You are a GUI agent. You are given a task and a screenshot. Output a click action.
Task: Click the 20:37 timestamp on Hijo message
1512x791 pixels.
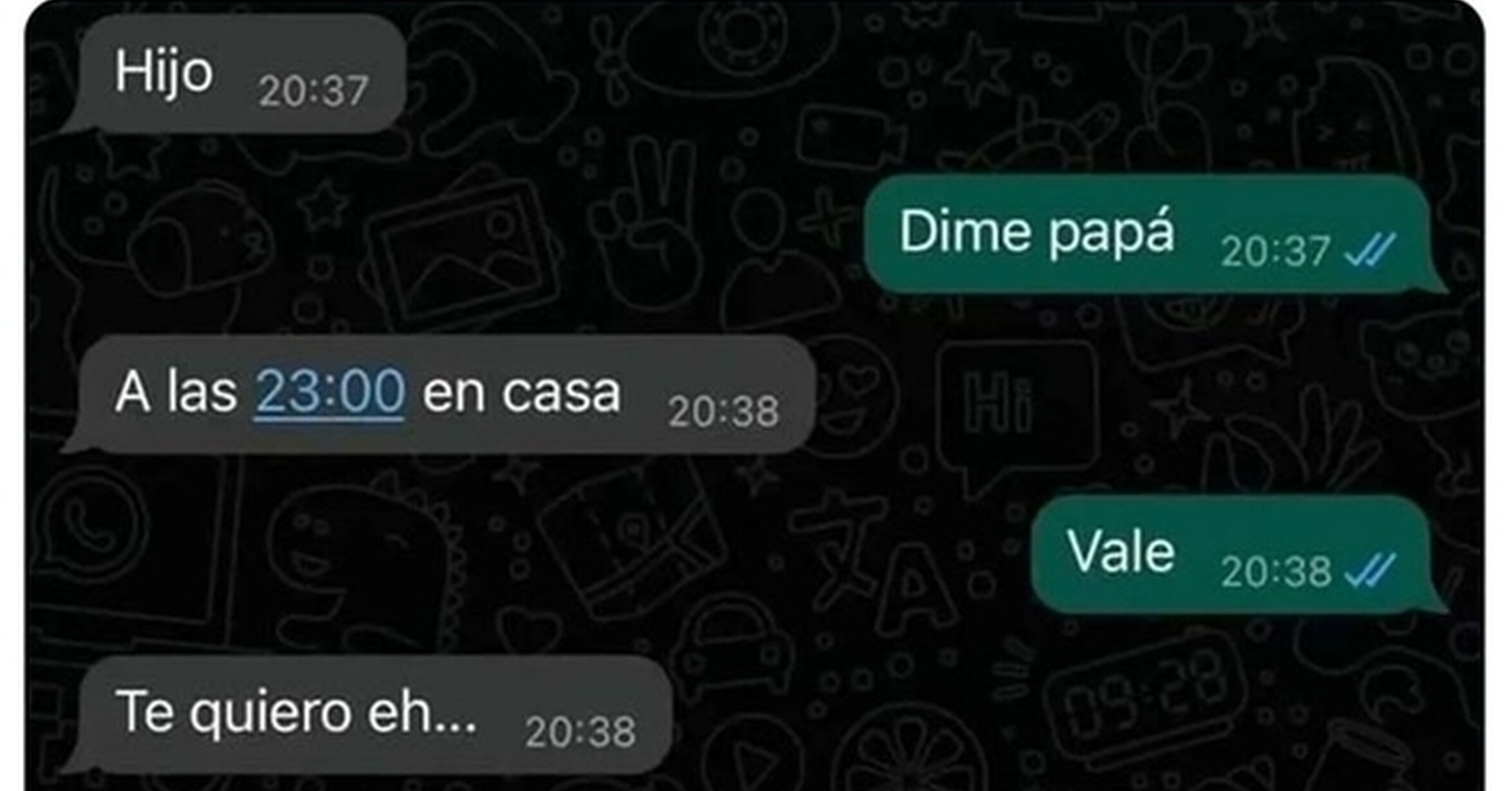pos(313,91)
